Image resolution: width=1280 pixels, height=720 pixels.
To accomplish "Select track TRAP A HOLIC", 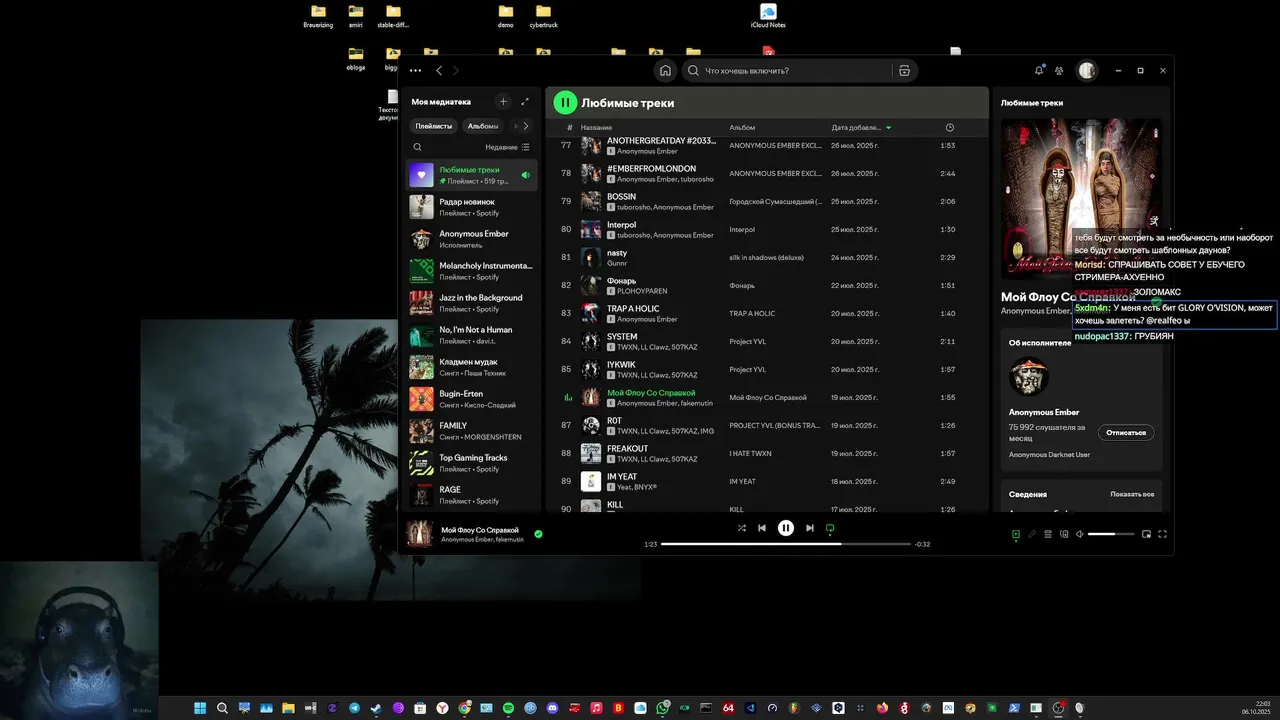I will [767, 313].
